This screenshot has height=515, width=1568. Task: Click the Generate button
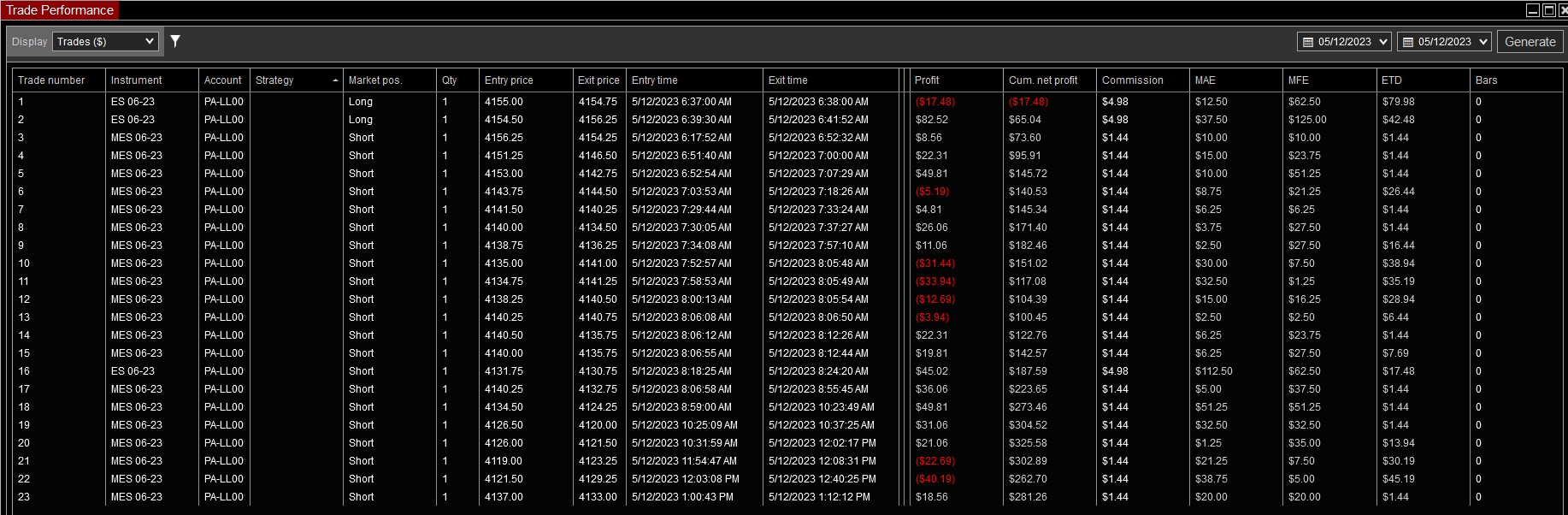[x=1530, y=42]
